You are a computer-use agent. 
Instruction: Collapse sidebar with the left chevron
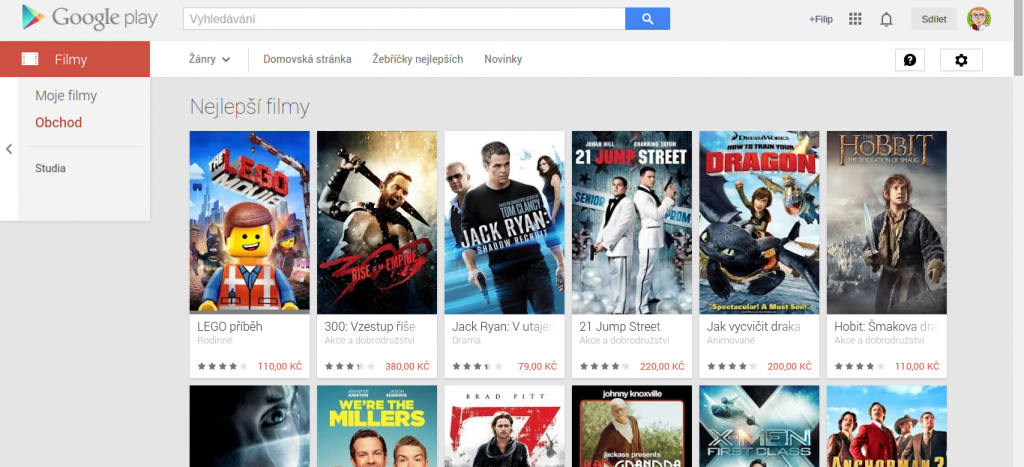click(x=9, y=149)
